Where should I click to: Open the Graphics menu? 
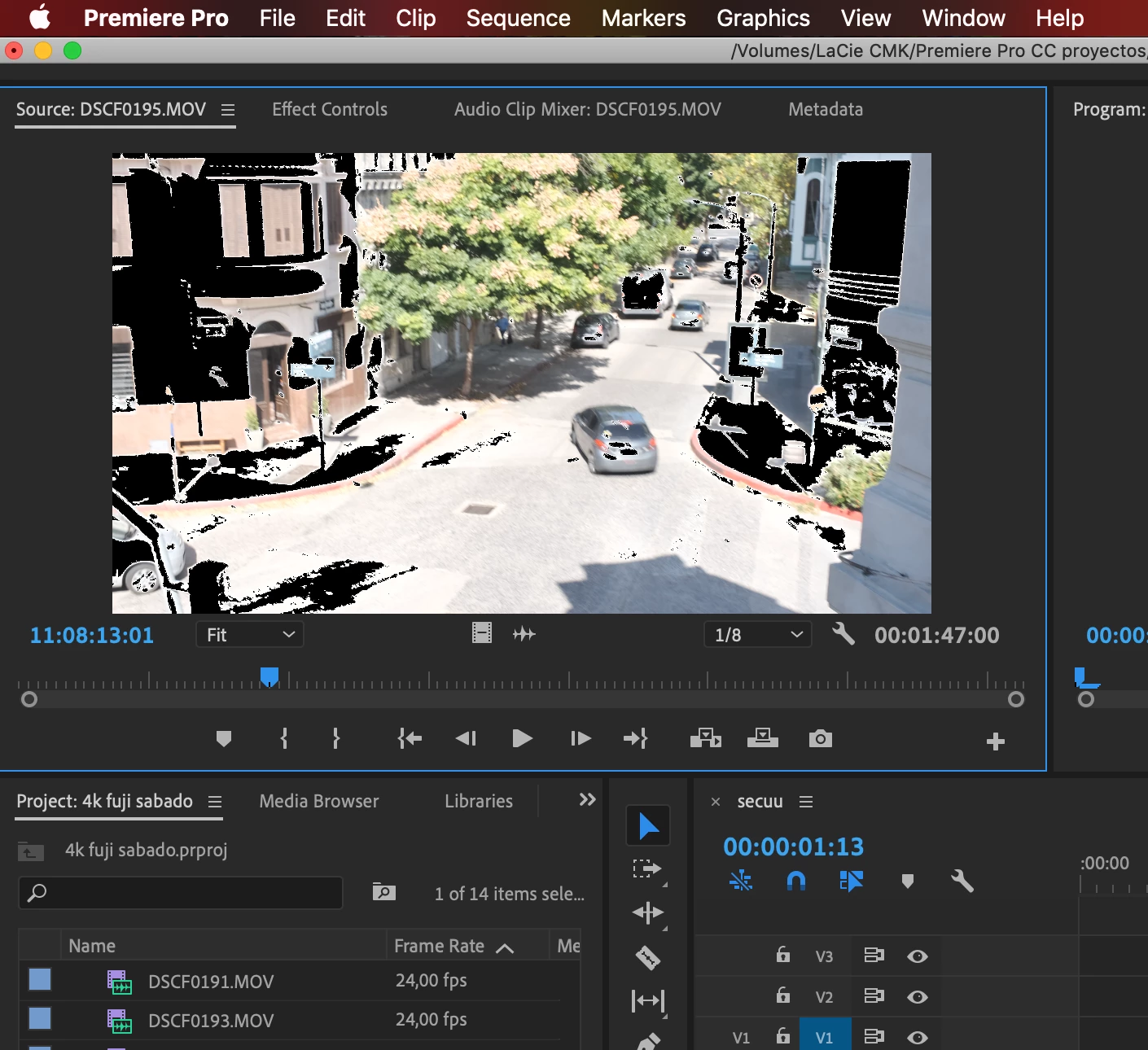click(763, 18)
